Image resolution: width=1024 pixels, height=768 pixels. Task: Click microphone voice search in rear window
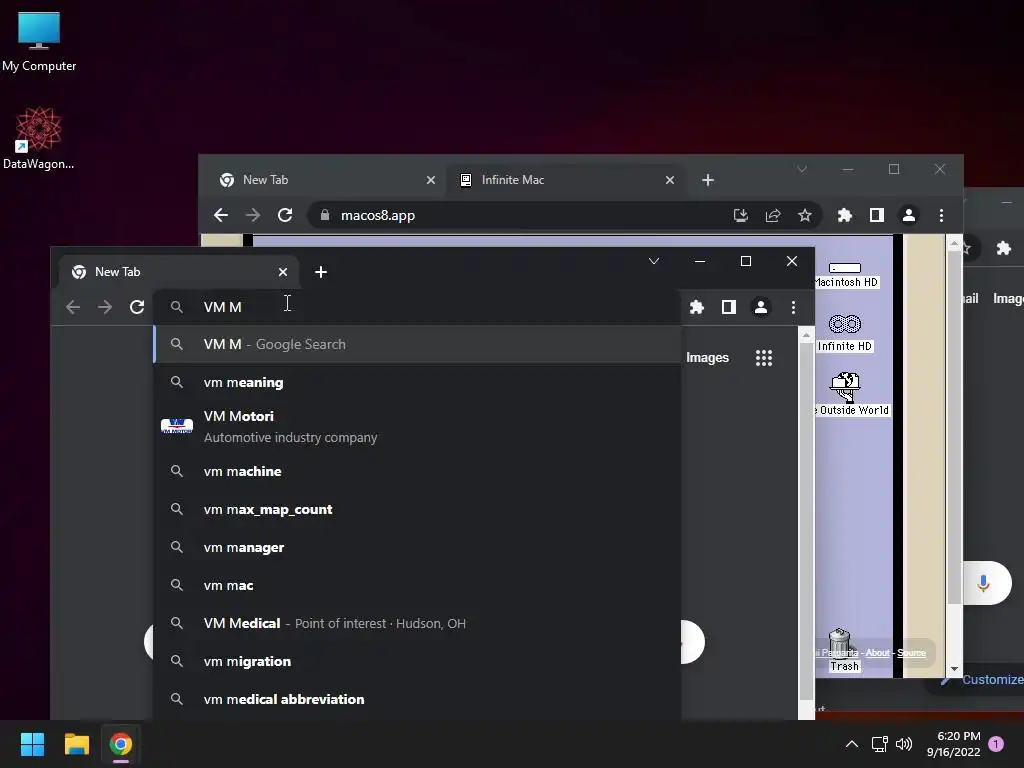[984, 583]
